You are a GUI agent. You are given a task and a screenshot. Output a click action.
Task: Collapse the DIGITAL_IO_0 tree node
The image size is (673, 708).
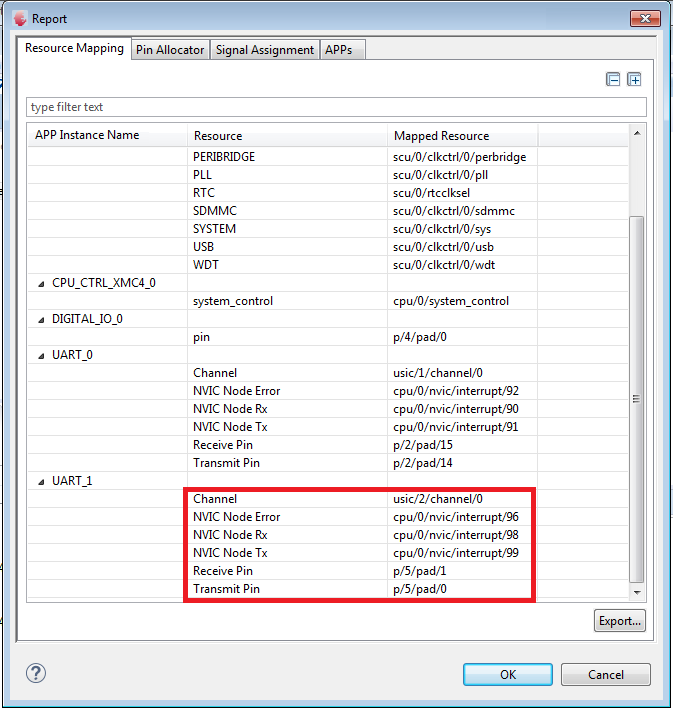(x=41, y=320)
